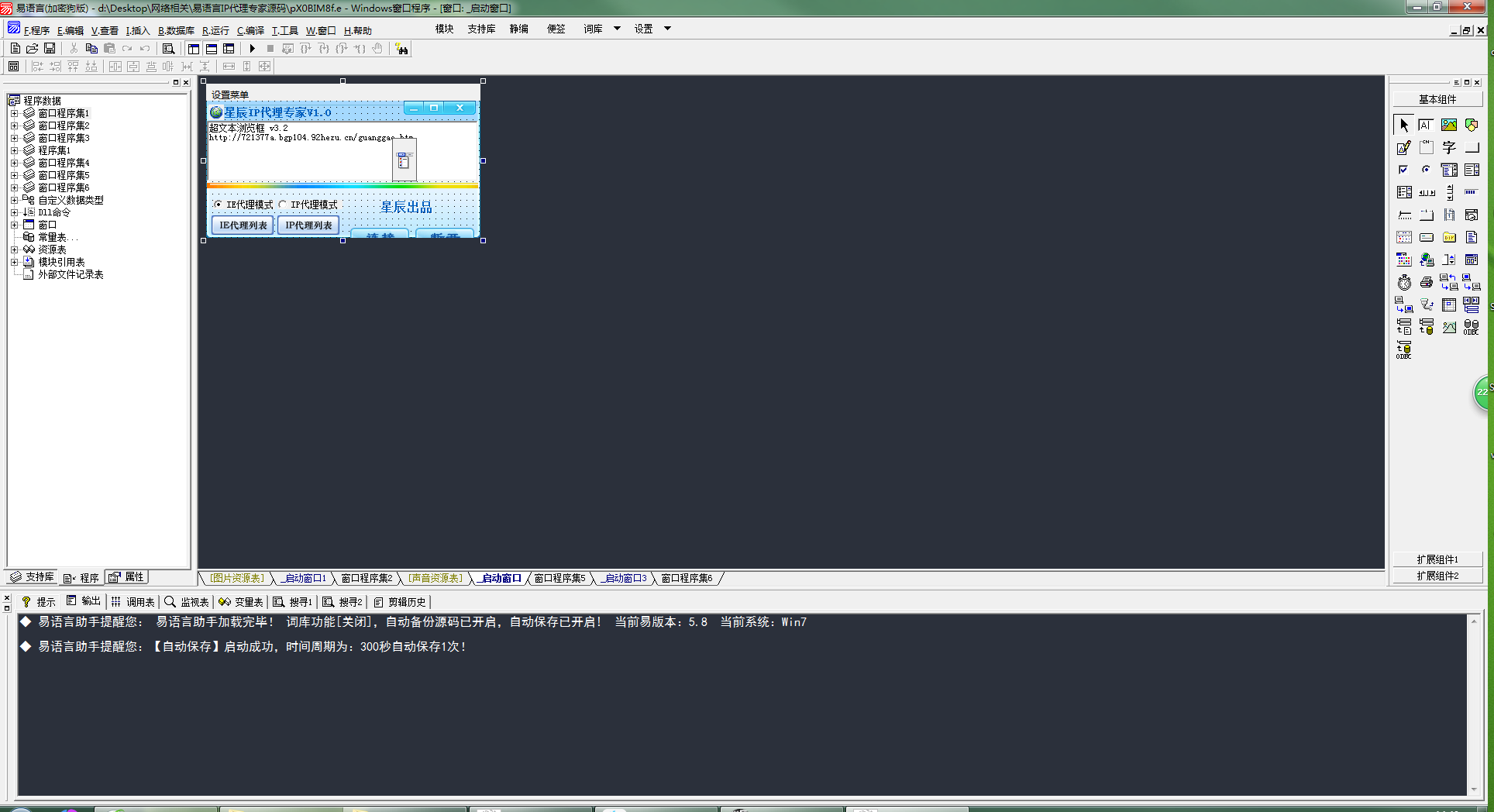Image resolution: width=1494 pixels, height=812 pixels.
Task: Select the arrow pointer tool in component box
Action: click(x=1404, y=125)
